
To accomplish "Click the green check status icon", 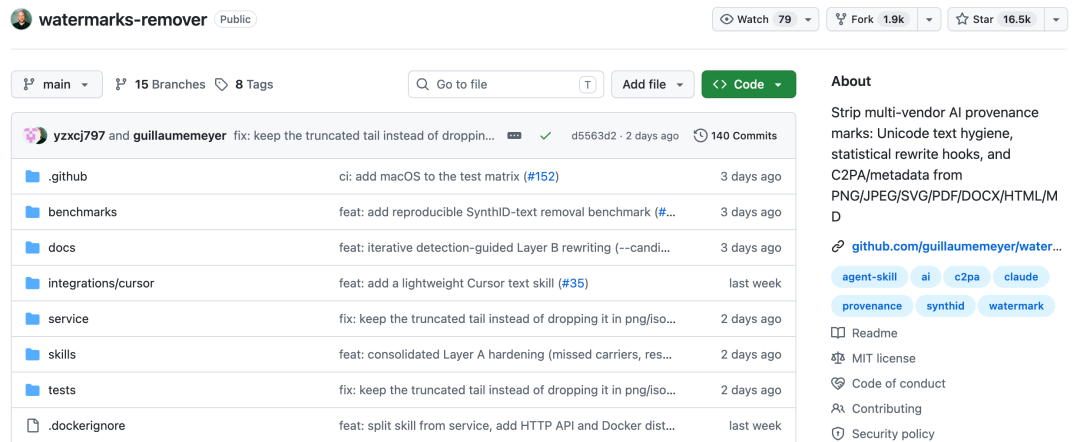I will pos(546,136).
